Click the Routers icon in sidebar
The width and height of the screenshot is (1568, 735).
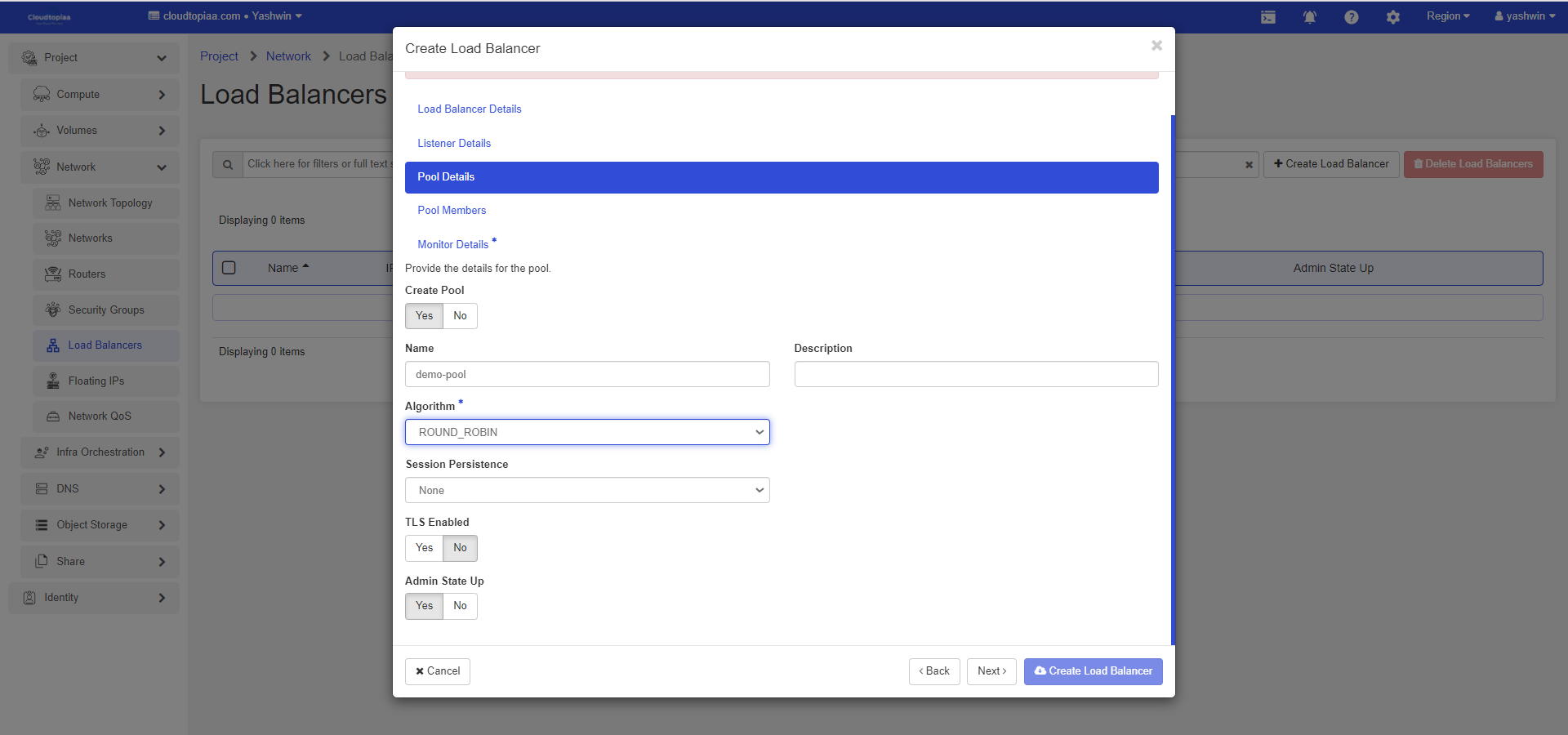tap(53, 274)
